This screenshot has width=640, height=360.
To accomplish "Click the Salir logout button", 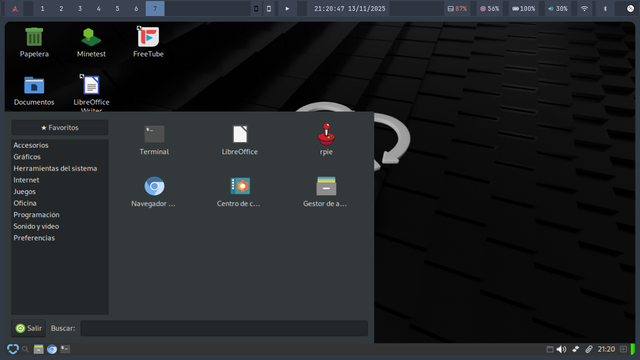I will 29,328.
